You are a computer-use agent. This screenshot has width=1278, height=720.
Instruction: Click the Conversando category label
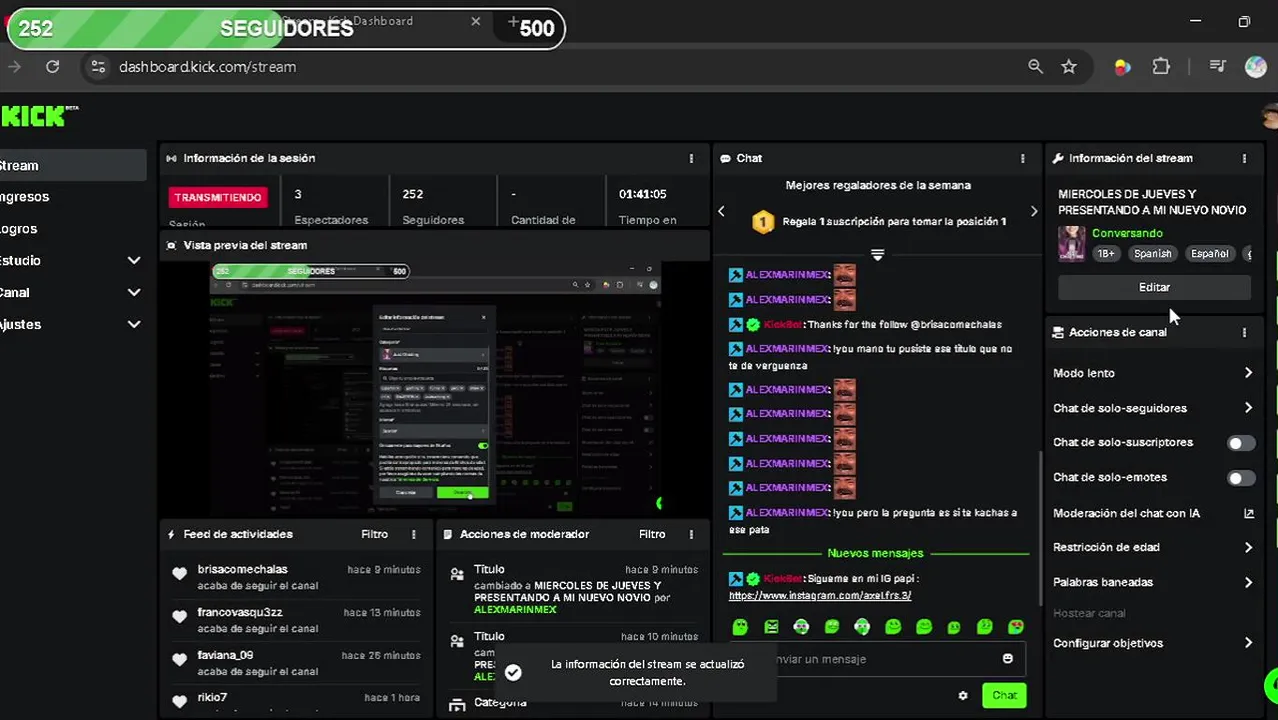(1127, 233)
